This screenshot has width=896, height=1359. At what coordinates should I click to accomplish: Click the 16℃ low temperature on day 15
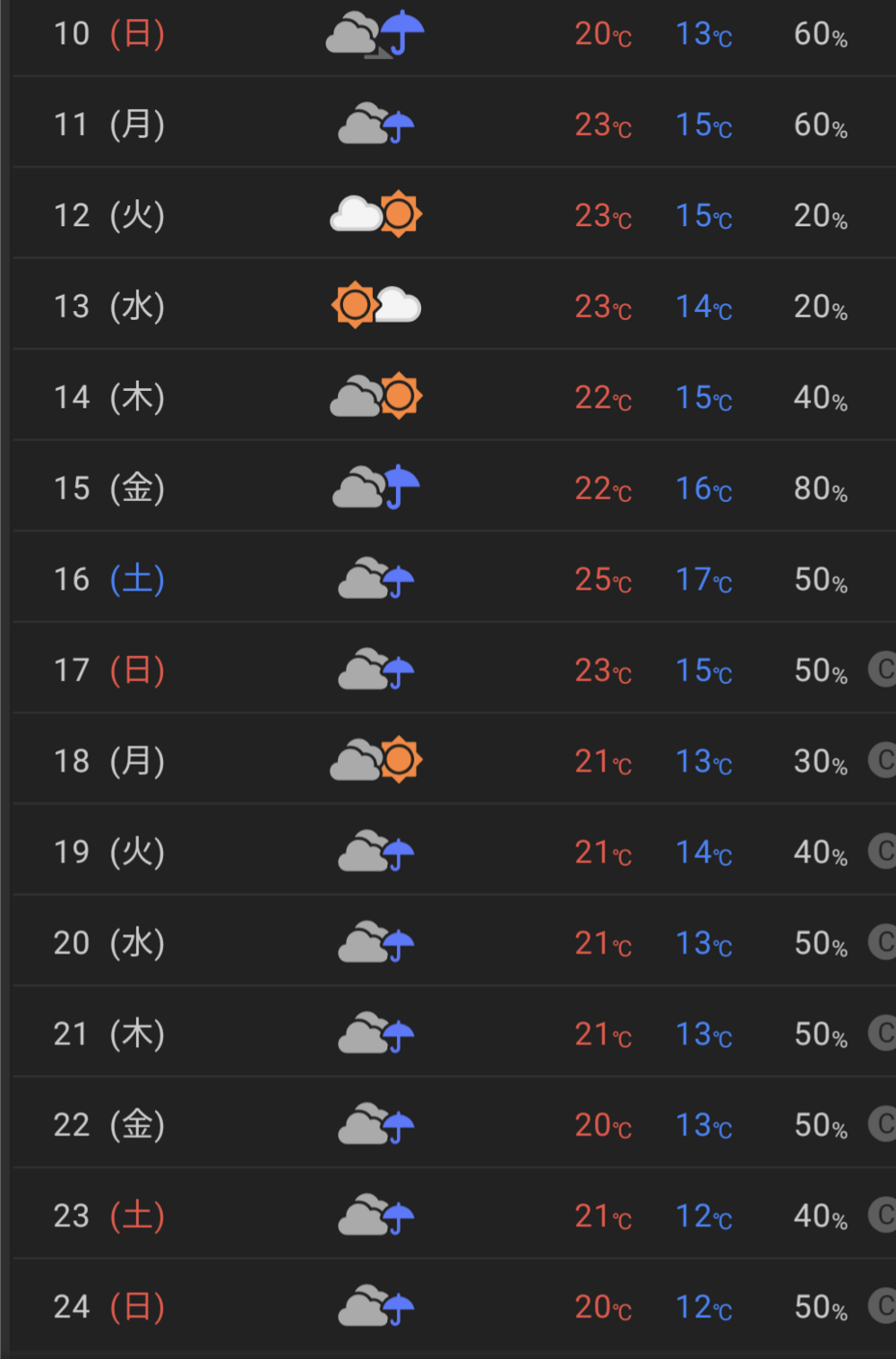[x=703, y=489]
